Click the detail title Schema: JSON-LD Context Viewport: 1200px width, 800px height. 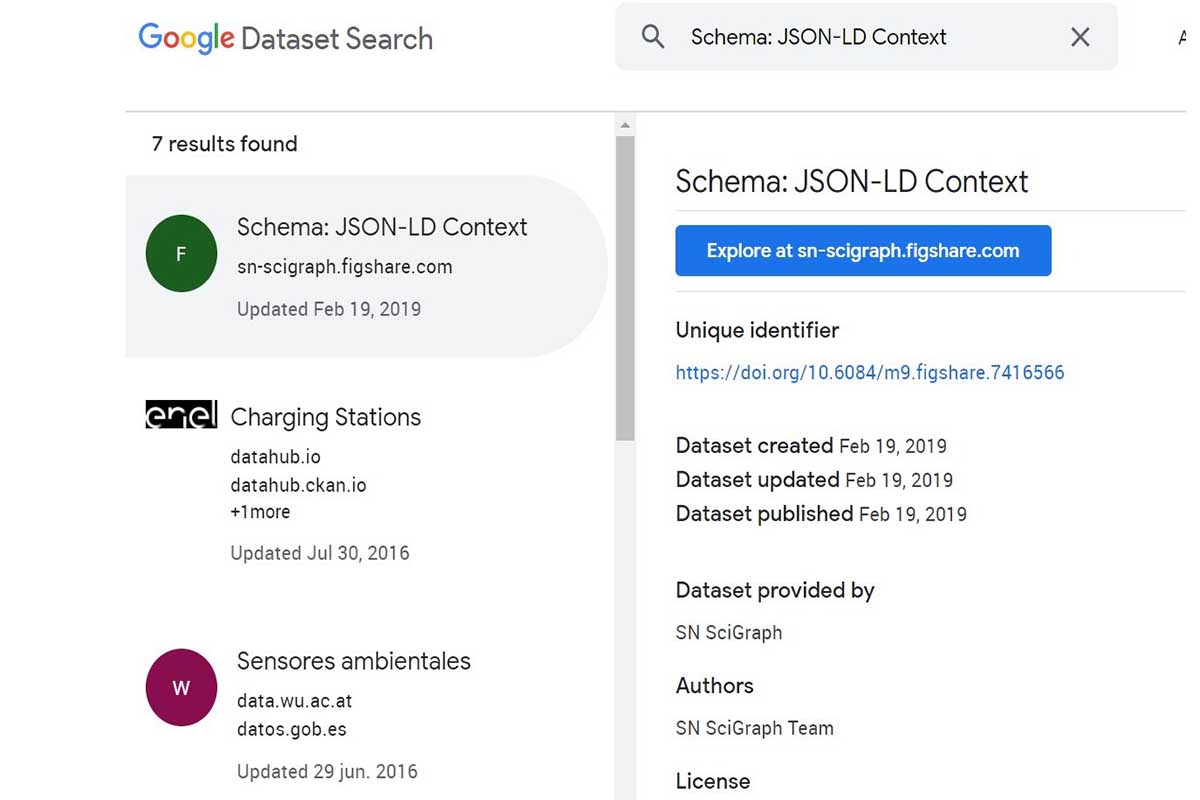coord(852,181)
